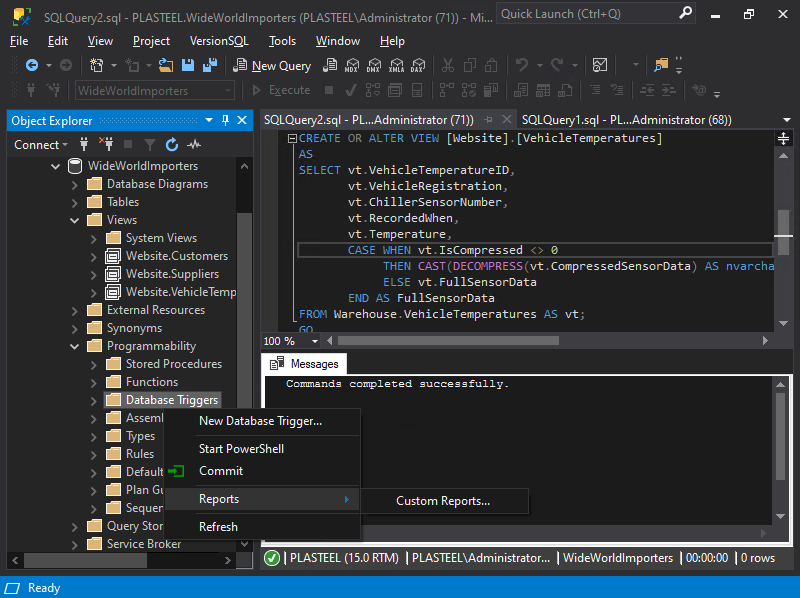This screenshot has height=598, width=800.
Task: Click the navigate Back arrow icon
Action: 31,65
